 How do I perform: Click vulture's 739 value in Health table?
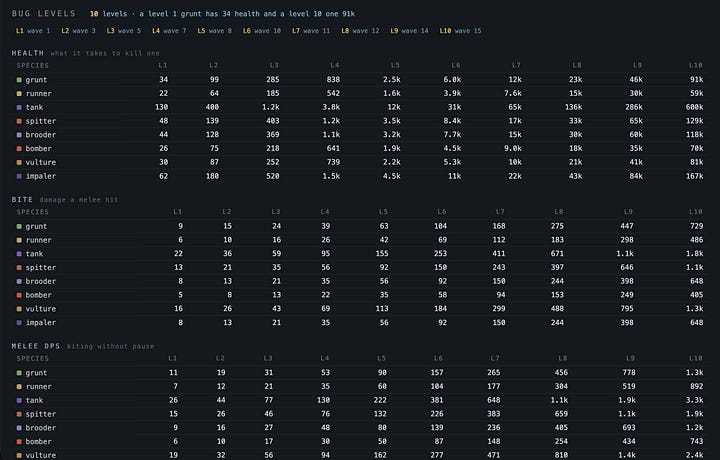click(333, 163)
